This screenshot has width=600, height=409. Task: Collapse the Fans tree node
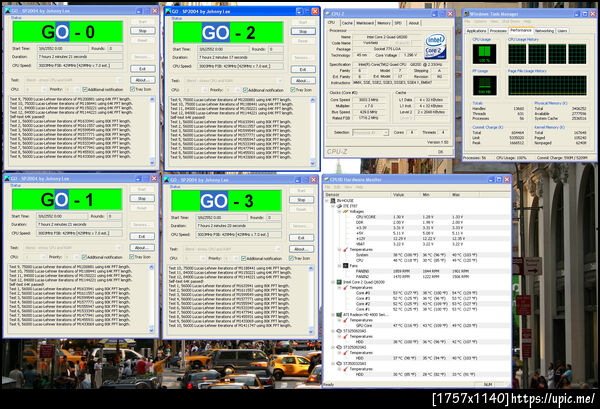tap(339, 266)
